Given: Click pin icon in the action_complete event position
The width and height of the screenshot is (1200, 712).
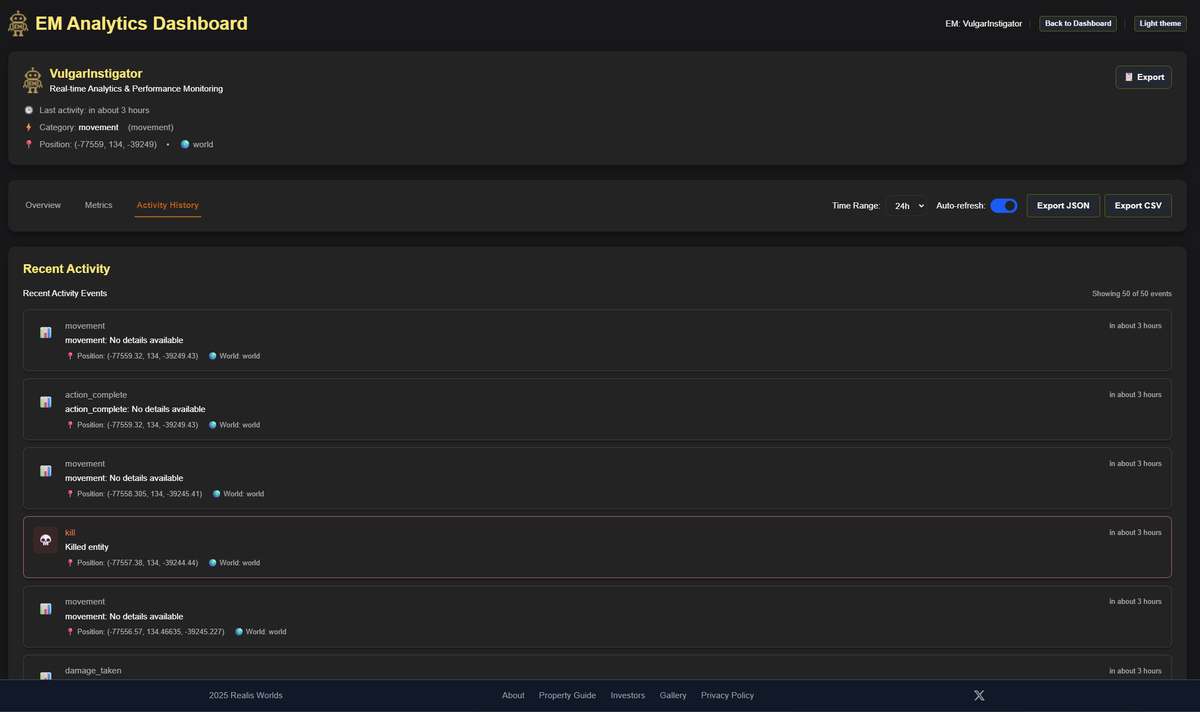Looking at the screenshot, I should [70, 425].
